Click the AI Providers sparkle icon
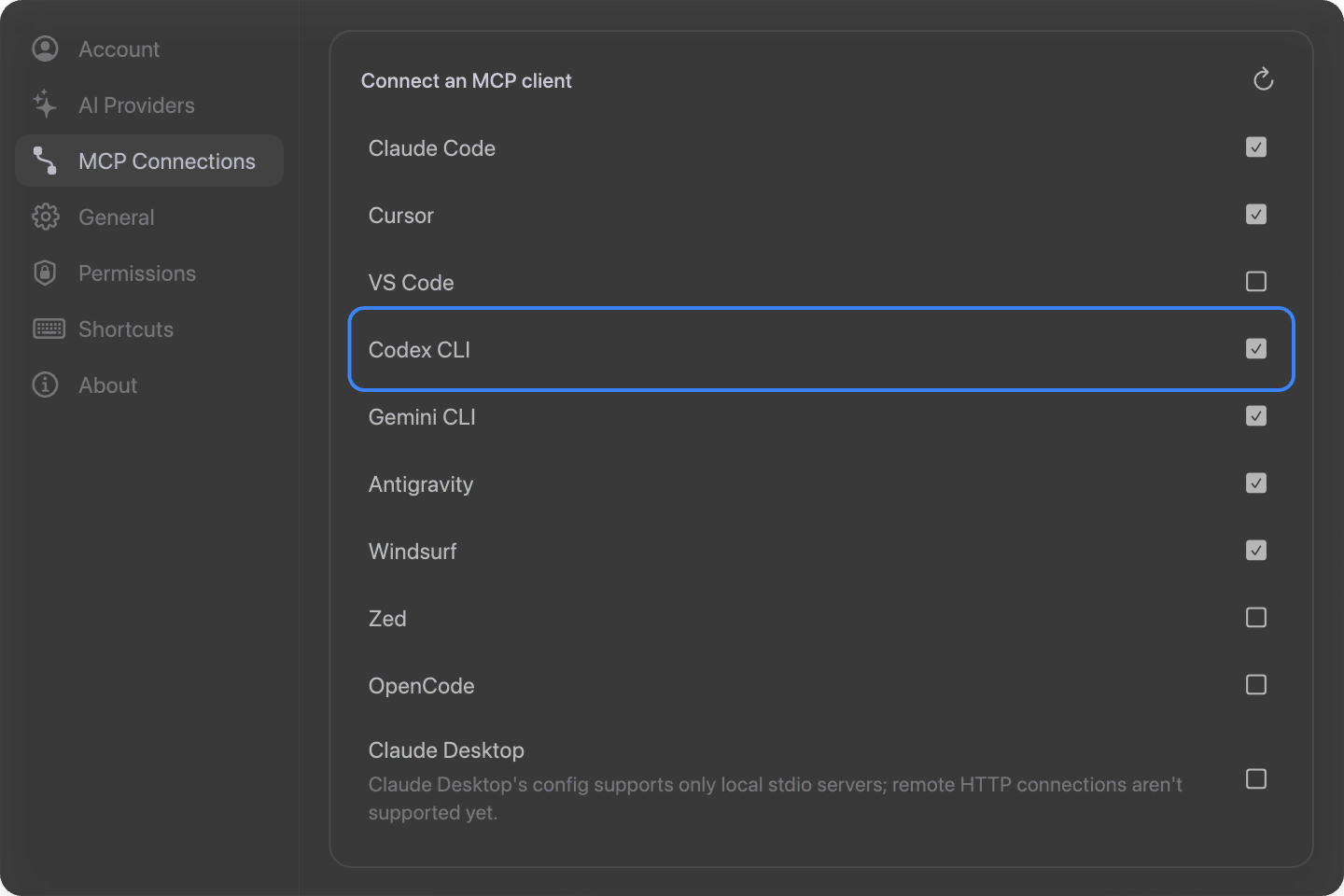Screen dimensions: 1344x896 45,105
